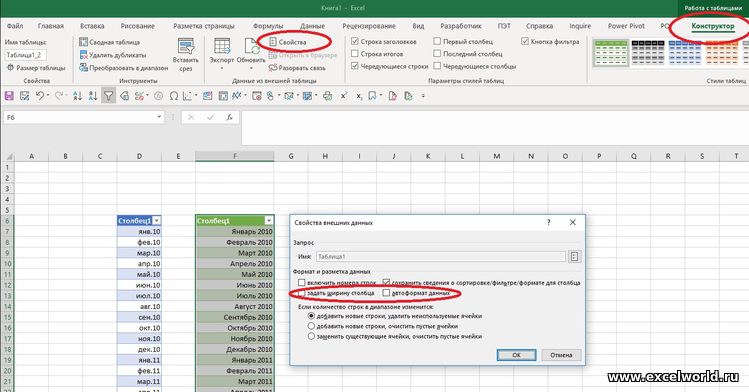Image resolution: width=749 pixels, height=392 pixels.
Task: Select column G header
Action: pos(290,156)
